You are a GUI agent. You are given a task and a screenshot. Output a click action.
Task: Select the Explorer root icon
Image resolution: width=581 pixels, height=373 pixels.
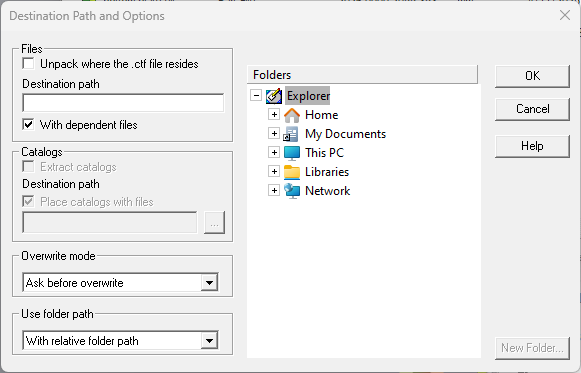(x=274, y=96)
